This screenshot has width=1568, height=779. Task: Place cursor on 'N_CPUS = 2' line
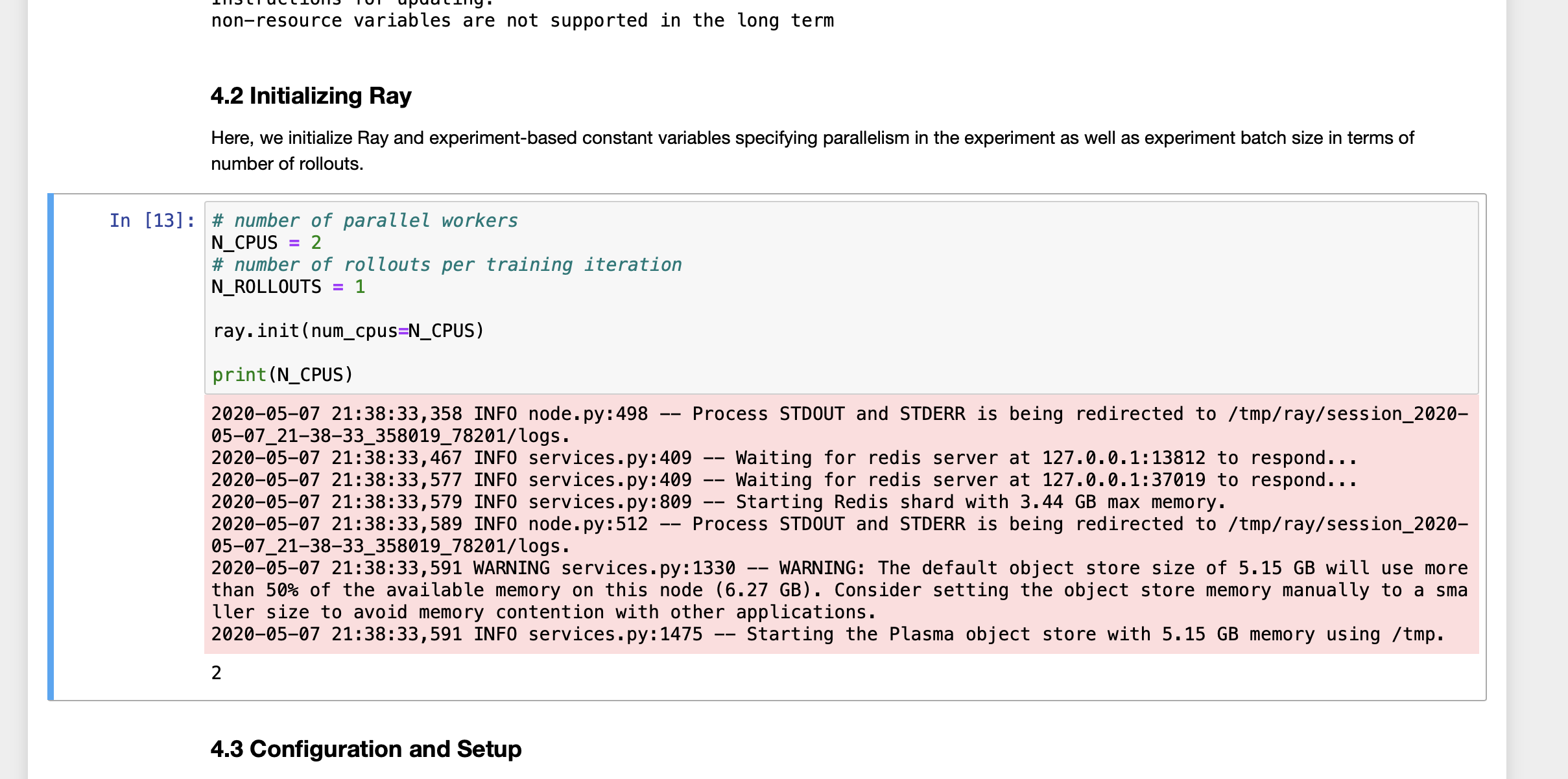(x=267, y=243)
